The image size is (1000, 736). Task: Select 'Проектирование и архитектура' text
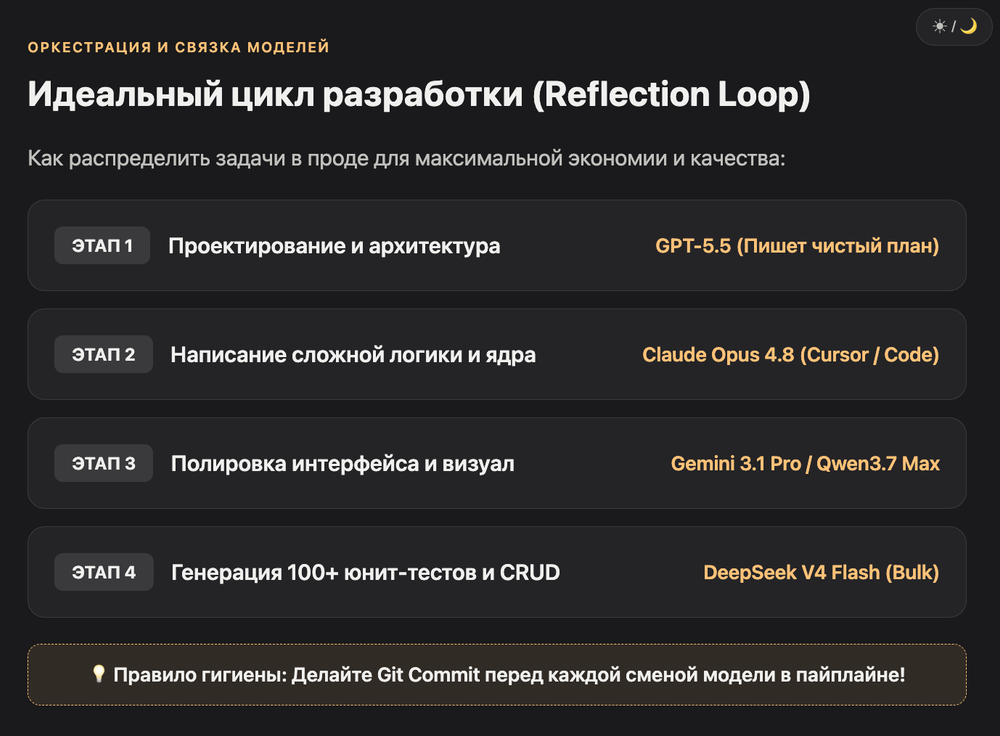[334, 246]
